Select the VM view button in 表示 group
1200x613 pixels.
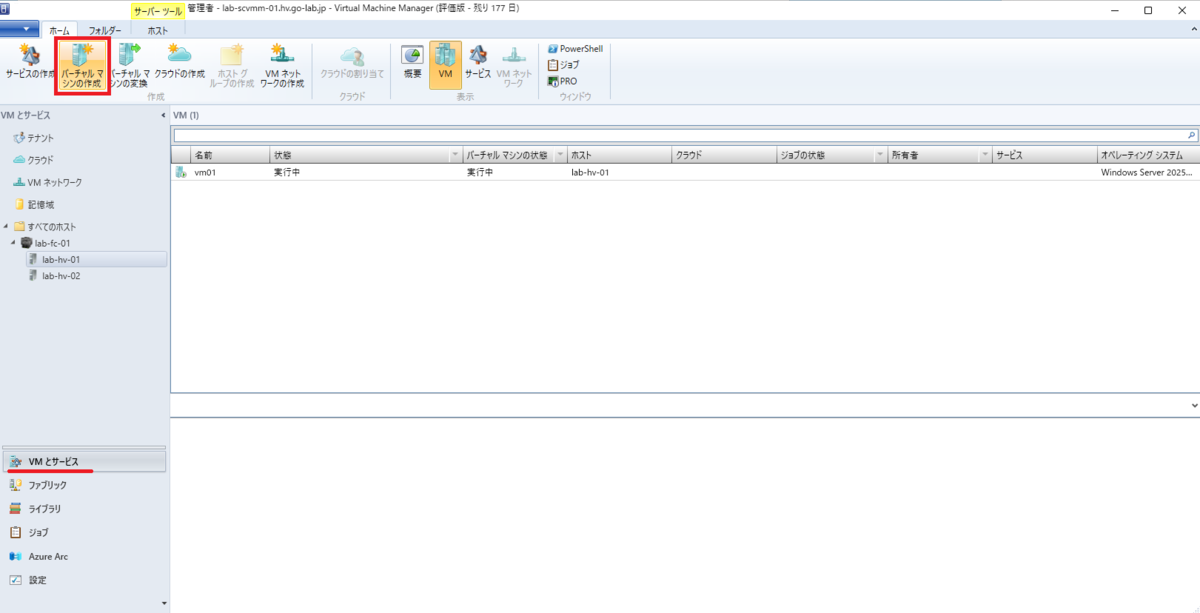[446, 64]
